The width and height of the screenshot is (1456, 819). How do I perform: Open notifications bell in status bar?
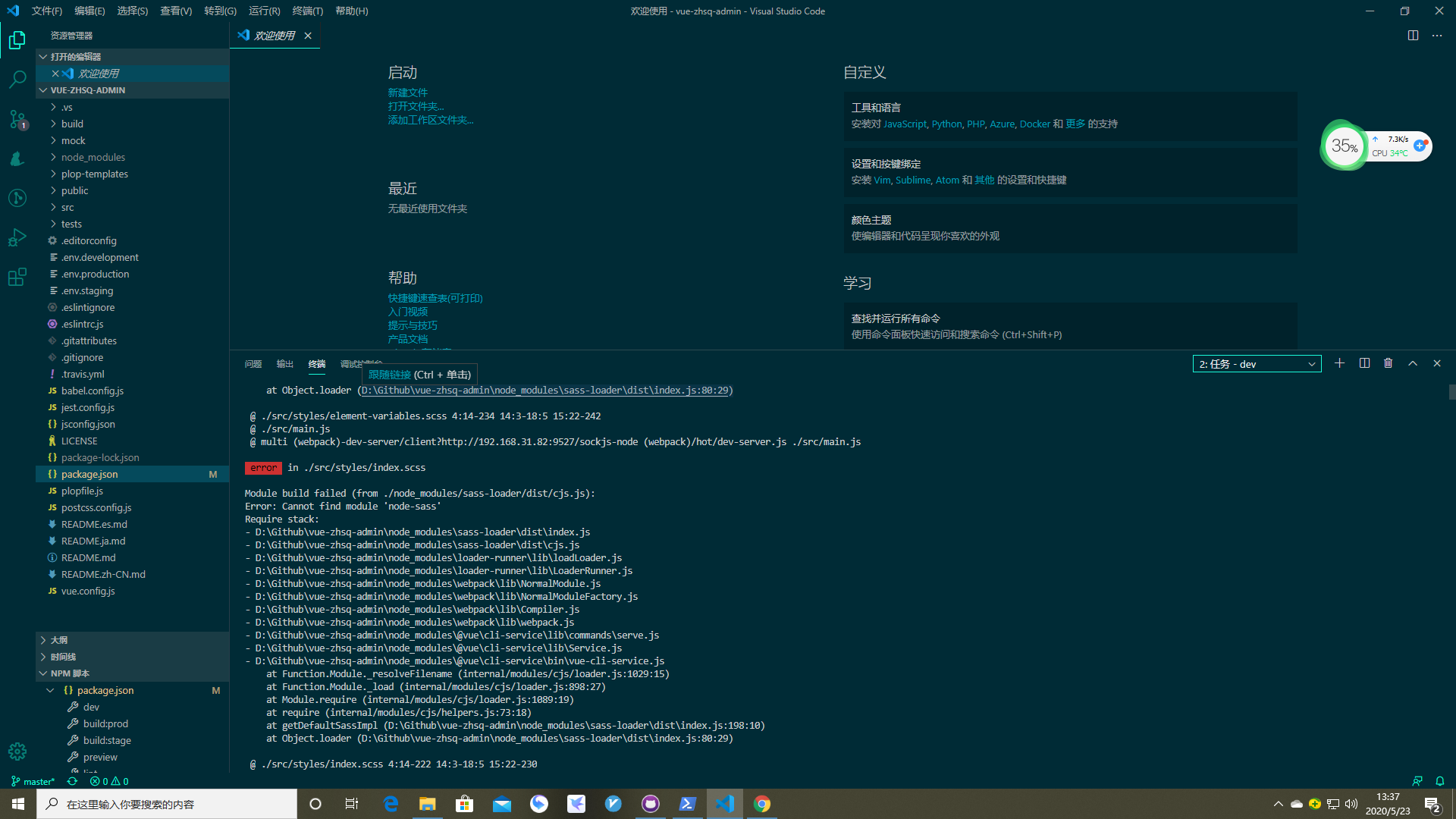(x=1440, y=781)
